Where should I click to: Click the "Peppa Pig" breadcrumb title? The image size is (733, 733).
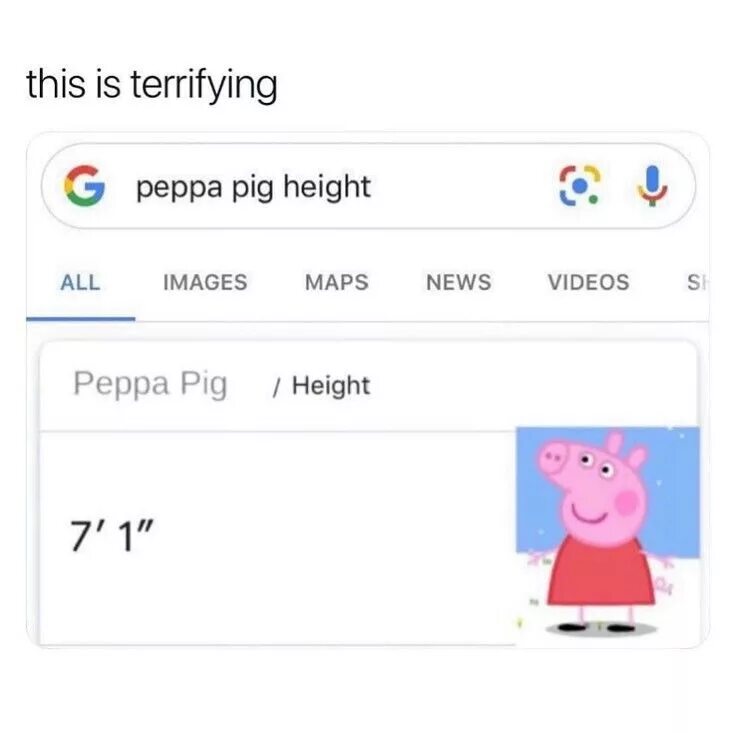pos(150,384)
